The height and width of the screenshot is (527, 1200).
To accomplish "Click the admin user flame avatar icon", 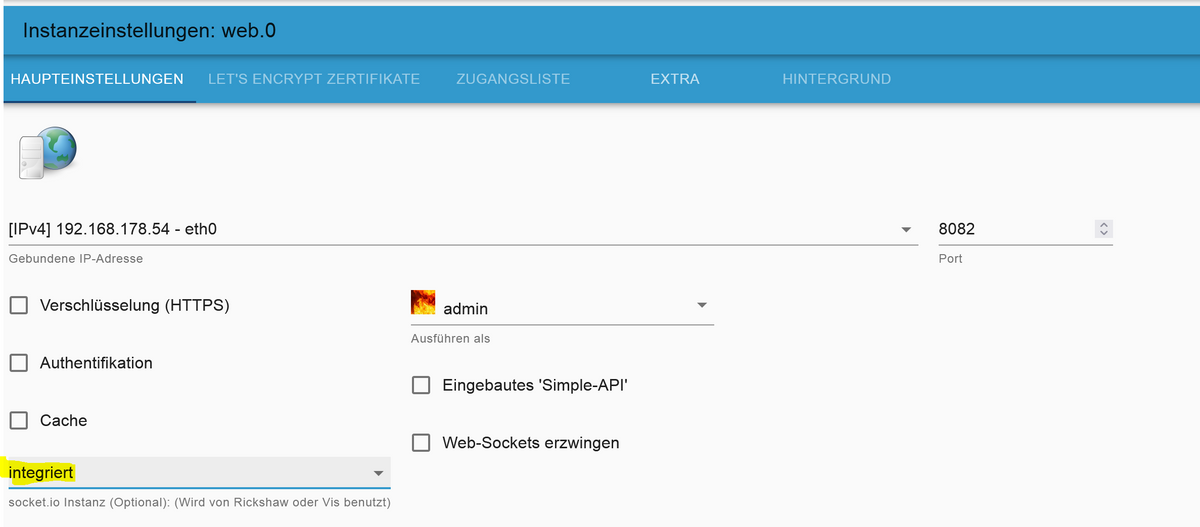I will (x=423, y=304).
